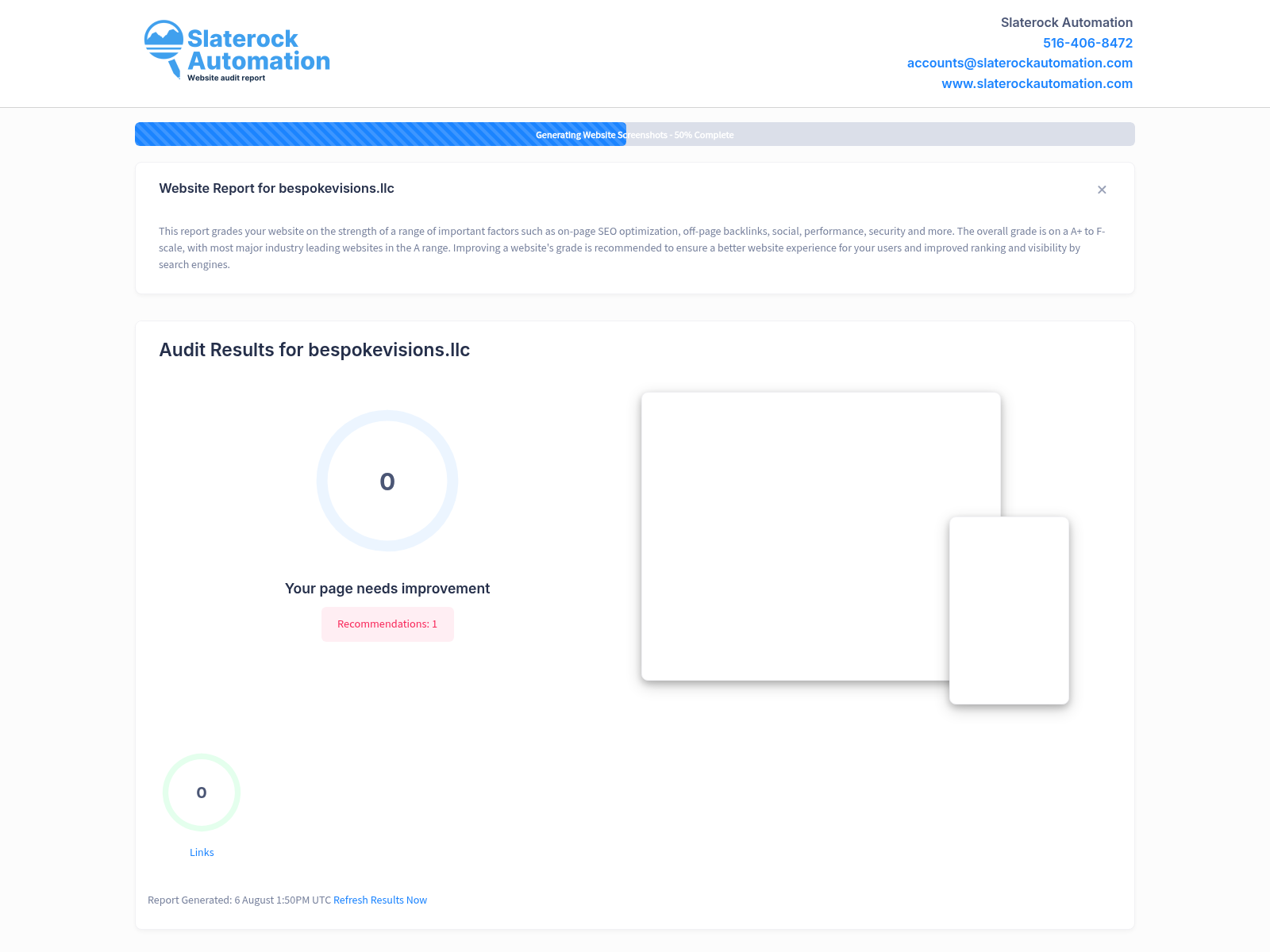Viewport: 1270px width, 952px height.
Task: Click the Website audit report tagline
Action: coord(226,78)
